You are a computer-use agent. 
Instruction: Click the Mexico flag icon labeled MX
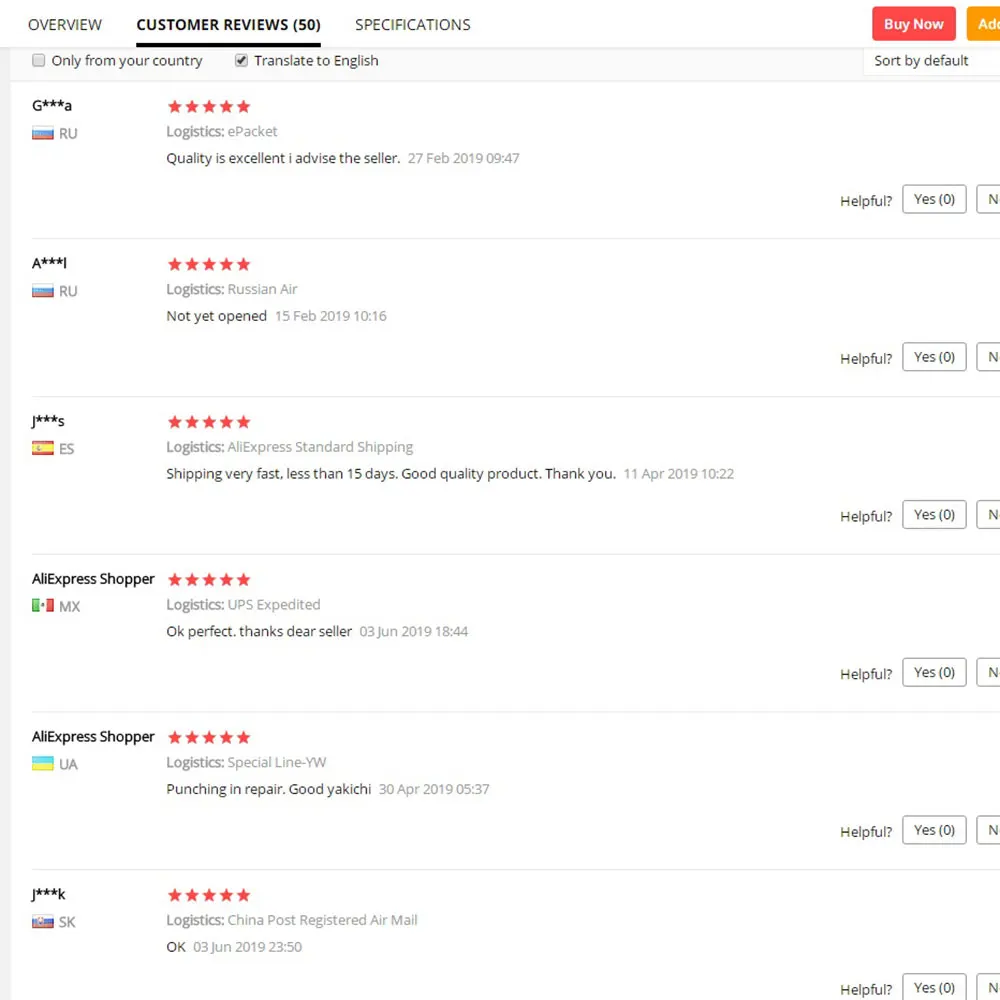pyautogui.click(x=42, y=606)
